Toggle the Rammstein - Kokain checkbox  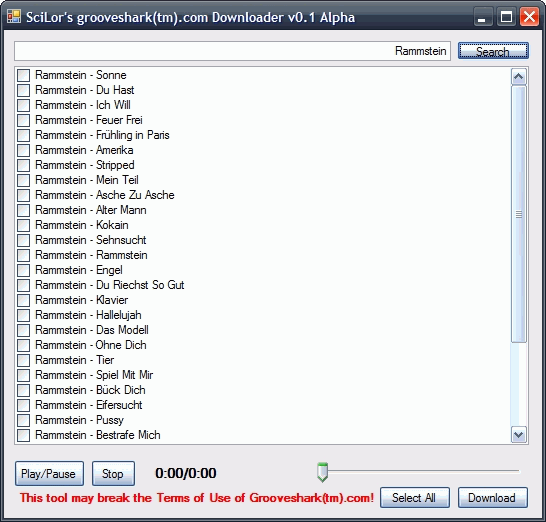tap(23, 225)
